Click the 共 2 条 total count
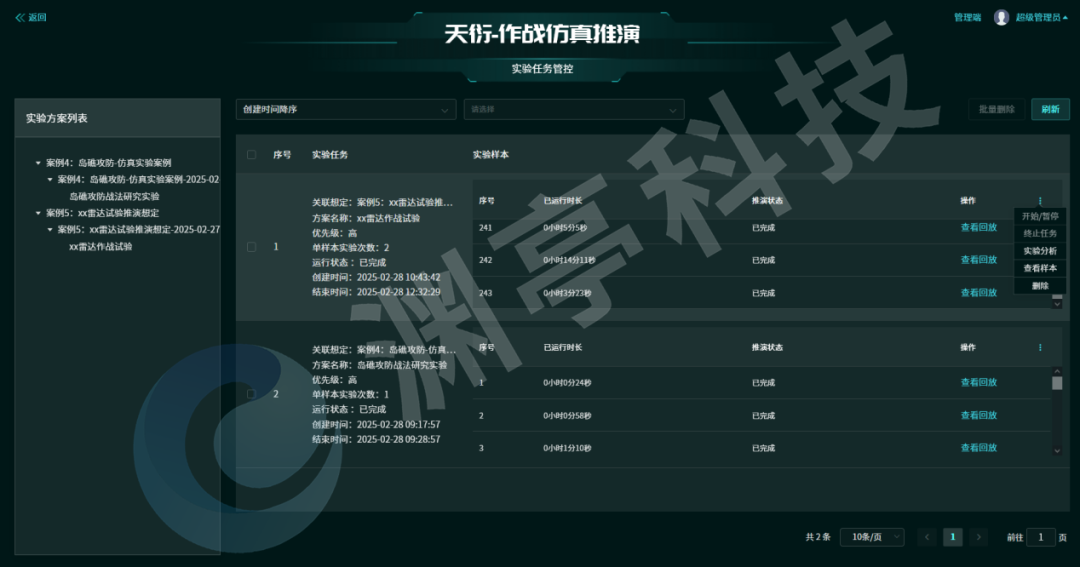The width and height of the screenshot is (1080, 567). click(x=818, y=537)
